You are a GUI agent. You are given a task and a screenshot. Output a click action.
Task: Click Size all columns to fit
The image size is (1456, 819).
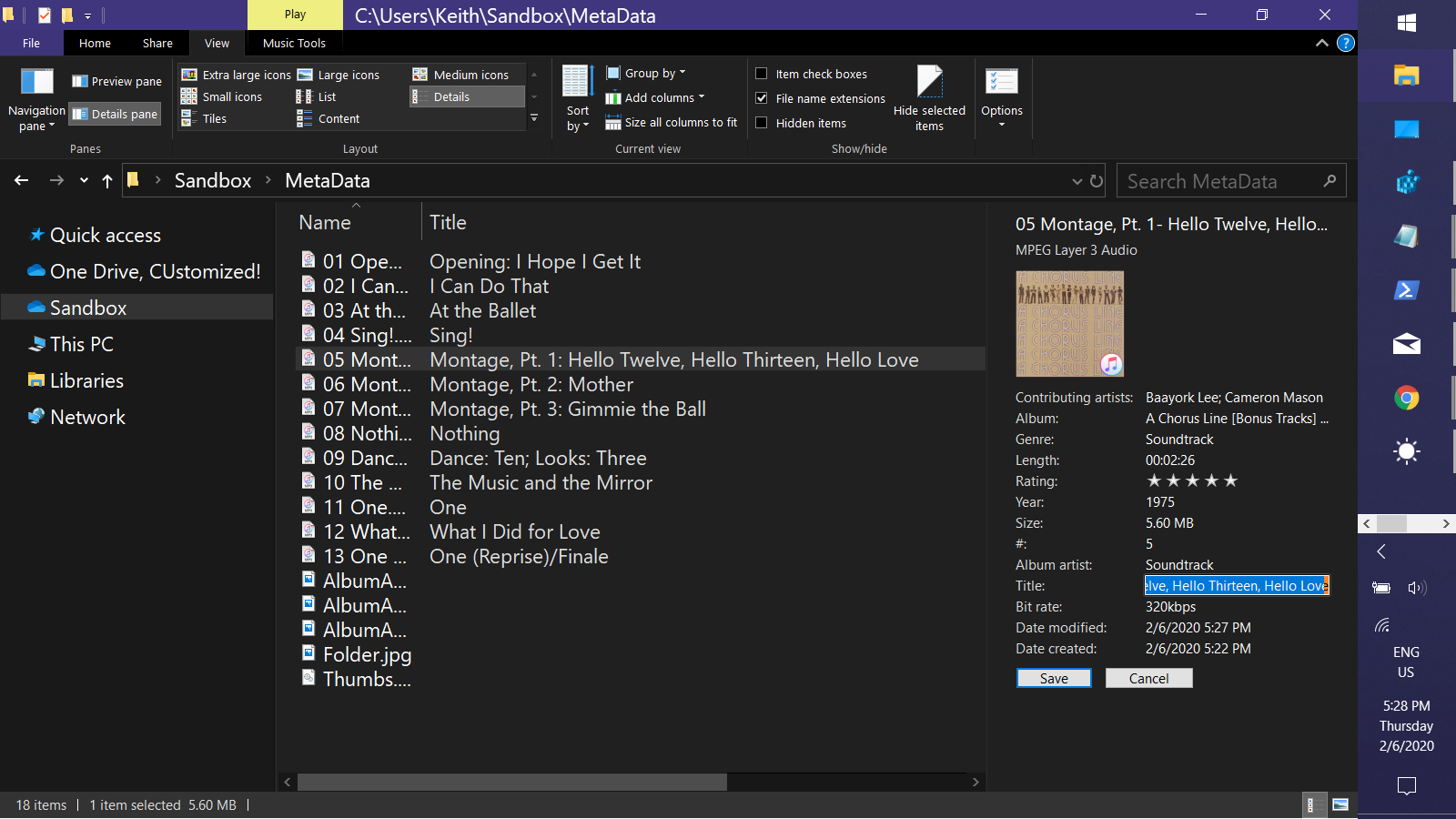(672, 122)
